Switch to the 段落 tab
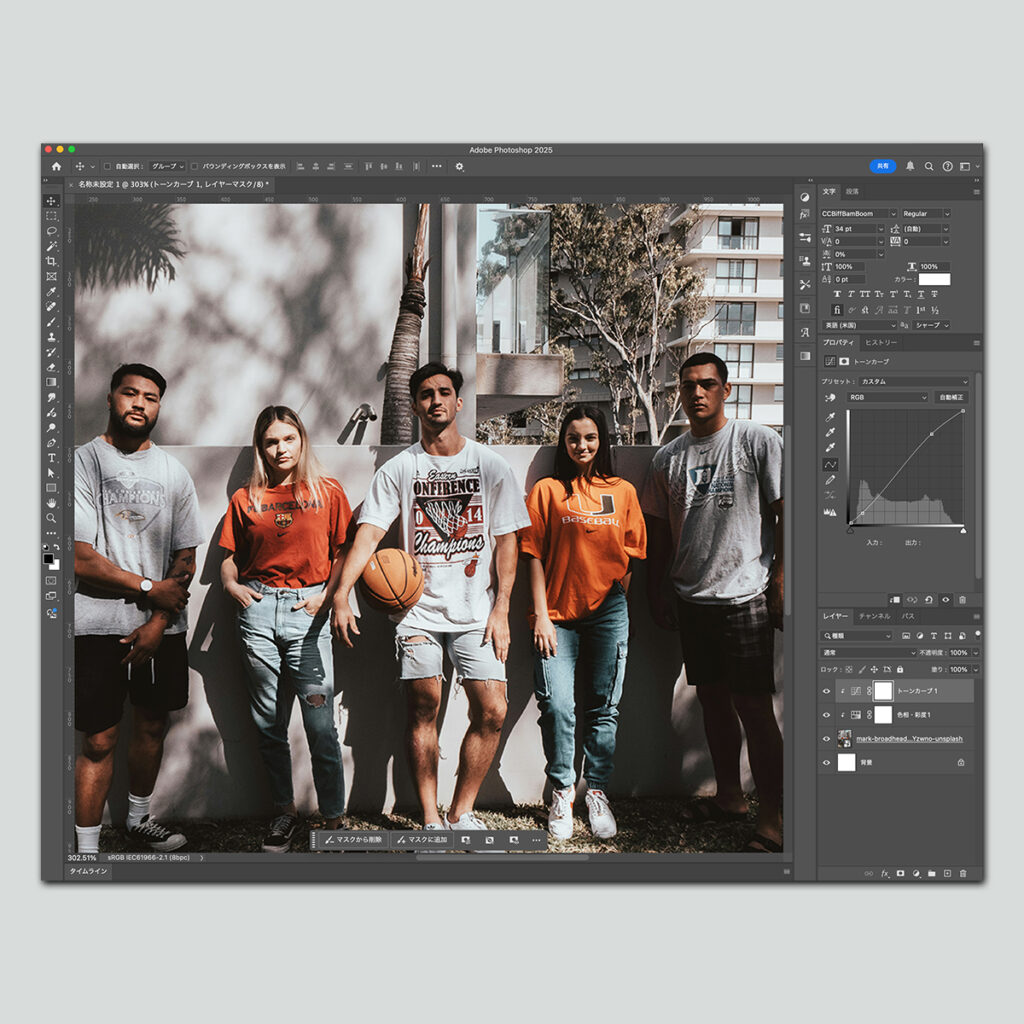The image size is (1024, 1024). pos(852,191)
